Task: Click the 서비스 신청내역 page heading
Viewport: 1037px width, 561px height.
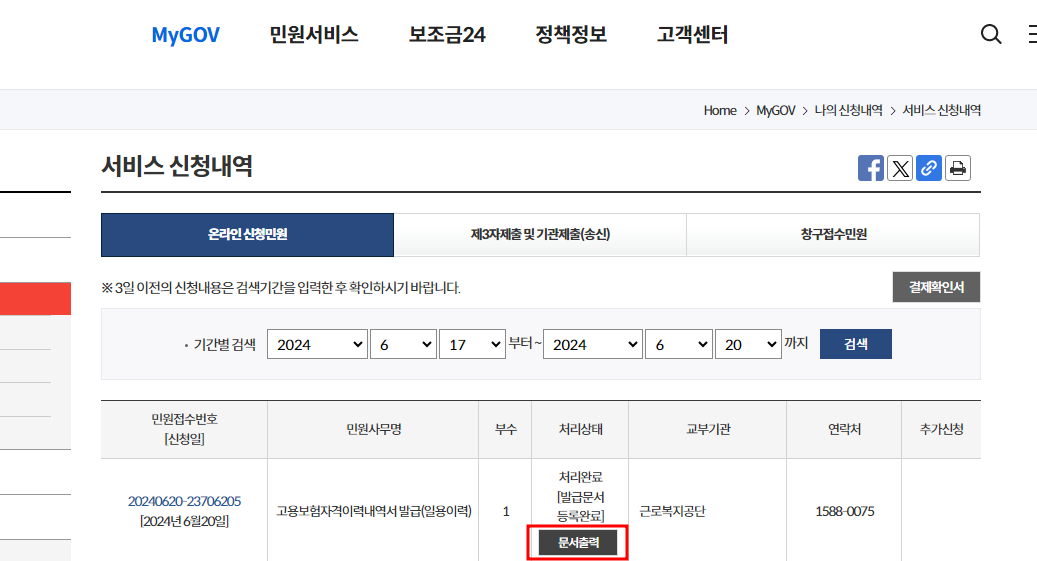Action: [177, 165]
